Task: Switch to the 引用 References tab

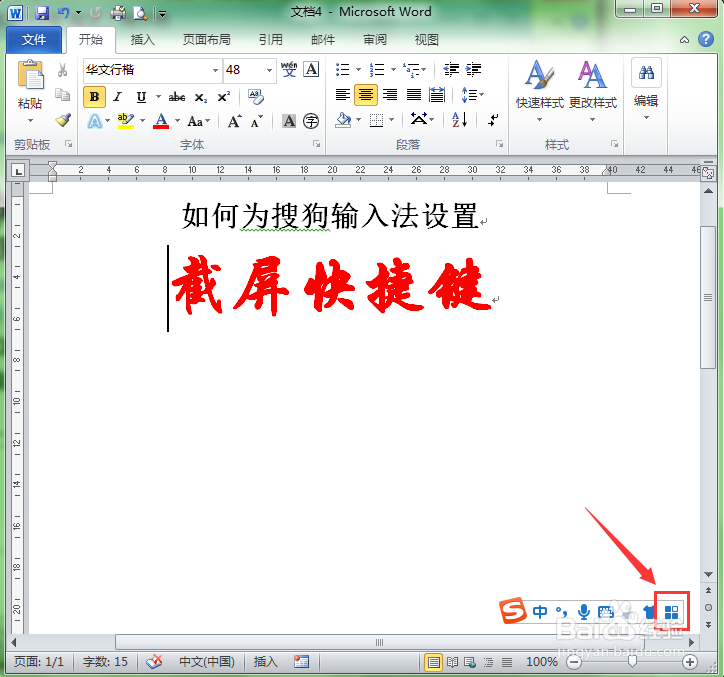Action: (271, 40)
